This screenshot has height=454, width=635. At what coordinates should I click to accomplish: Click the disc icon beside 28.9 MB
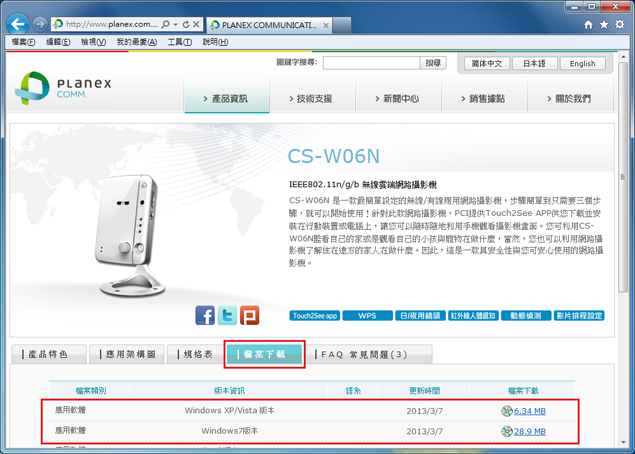(x=507, y=431)
